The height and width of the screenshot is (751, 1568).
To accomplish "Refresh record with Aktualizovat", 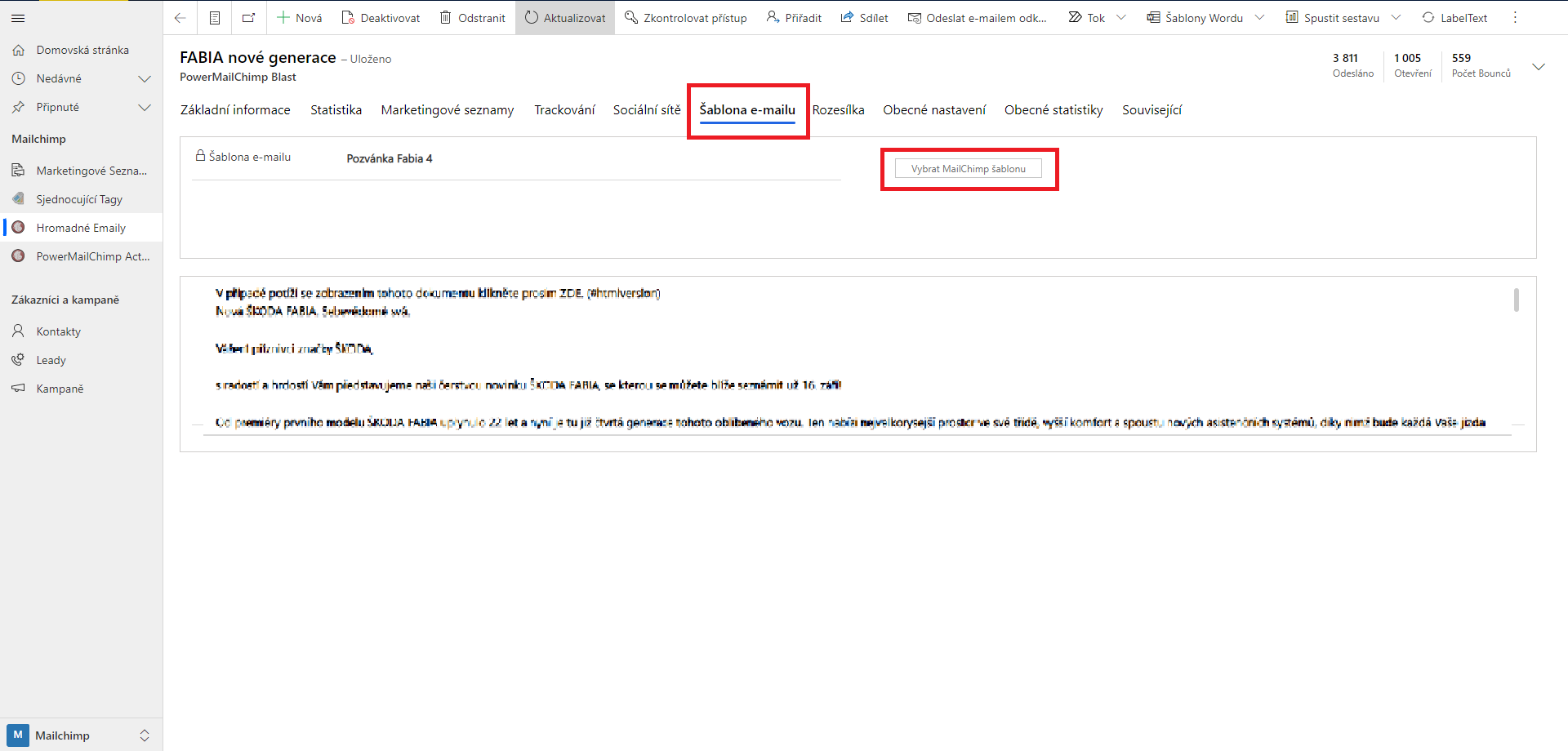I will pyautogui.click(x=565, y=18).
